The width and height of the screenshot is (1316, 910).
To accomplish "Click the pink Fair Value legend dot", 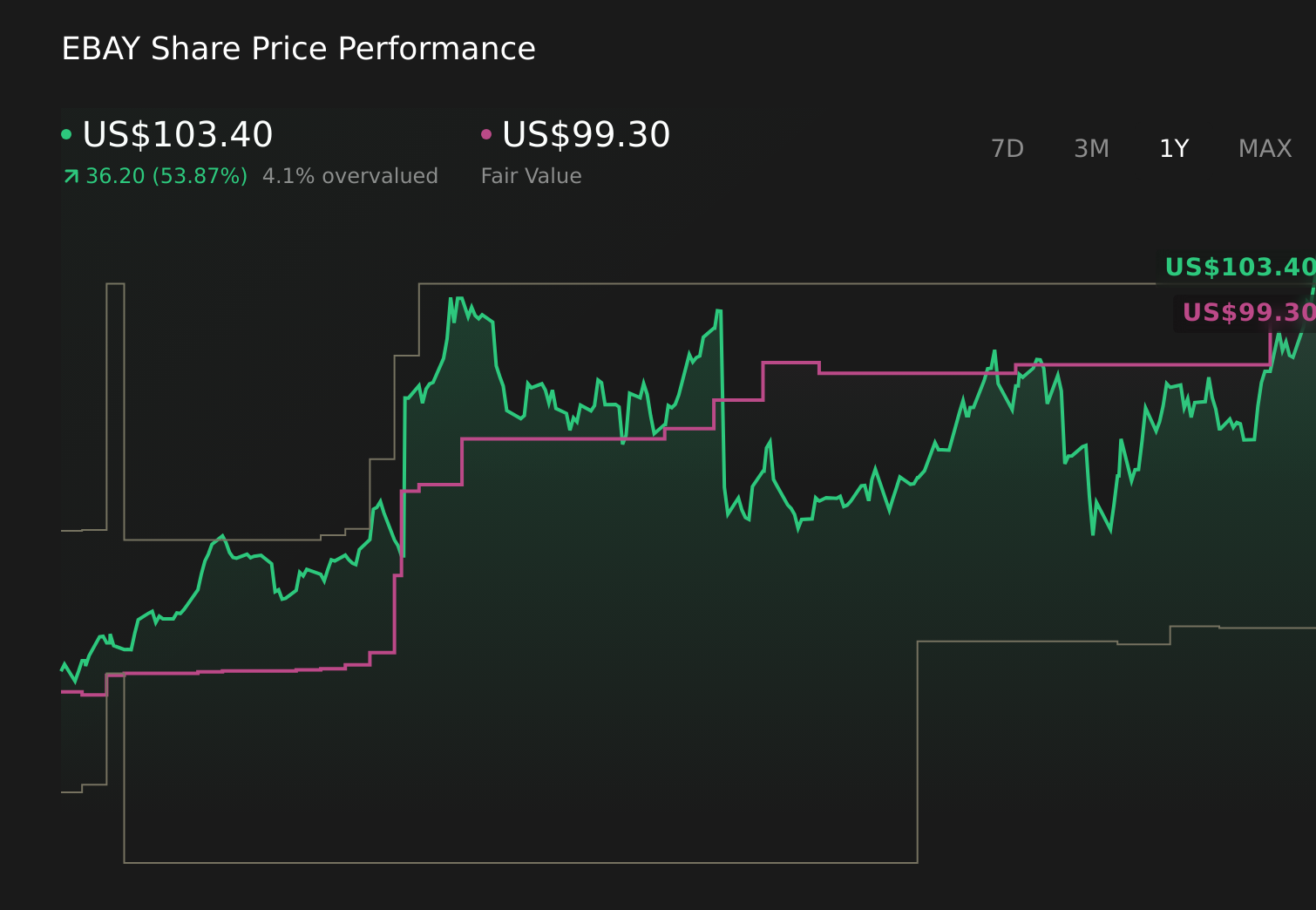I will pyautogui.click(x=488, y=133).
